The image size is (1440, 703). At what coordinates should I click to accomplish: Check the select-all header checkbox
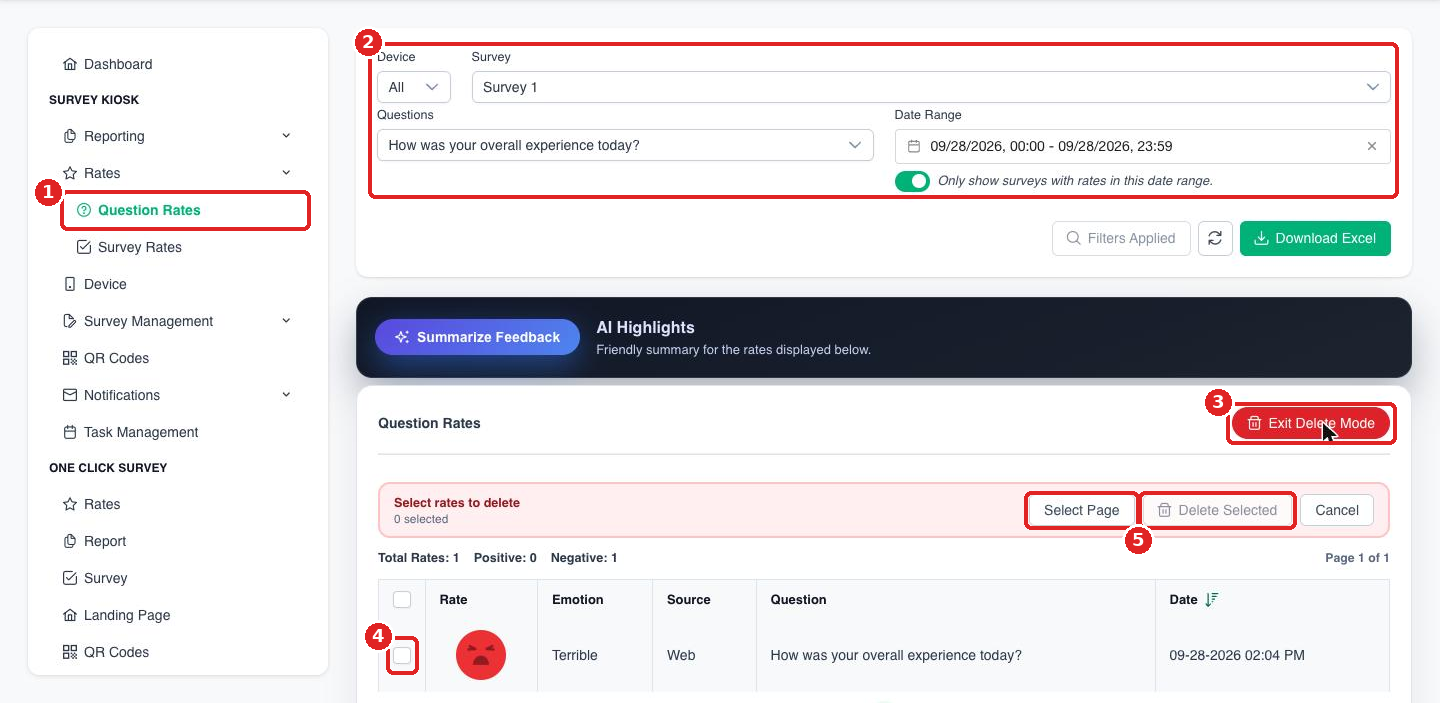[x=402, y=600]
